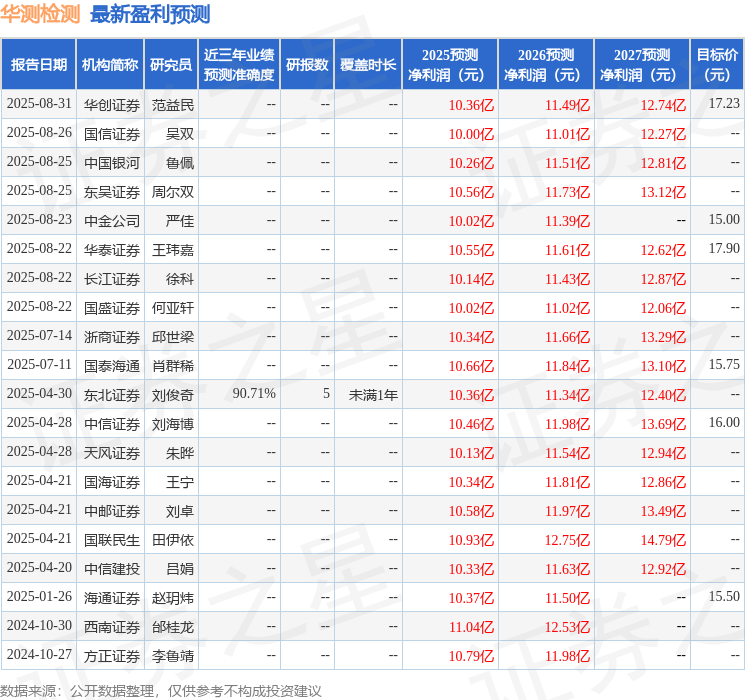Click the 2025预测净利润 column header
The height and width of the screenshot is (700, 745).
[450, 65]
